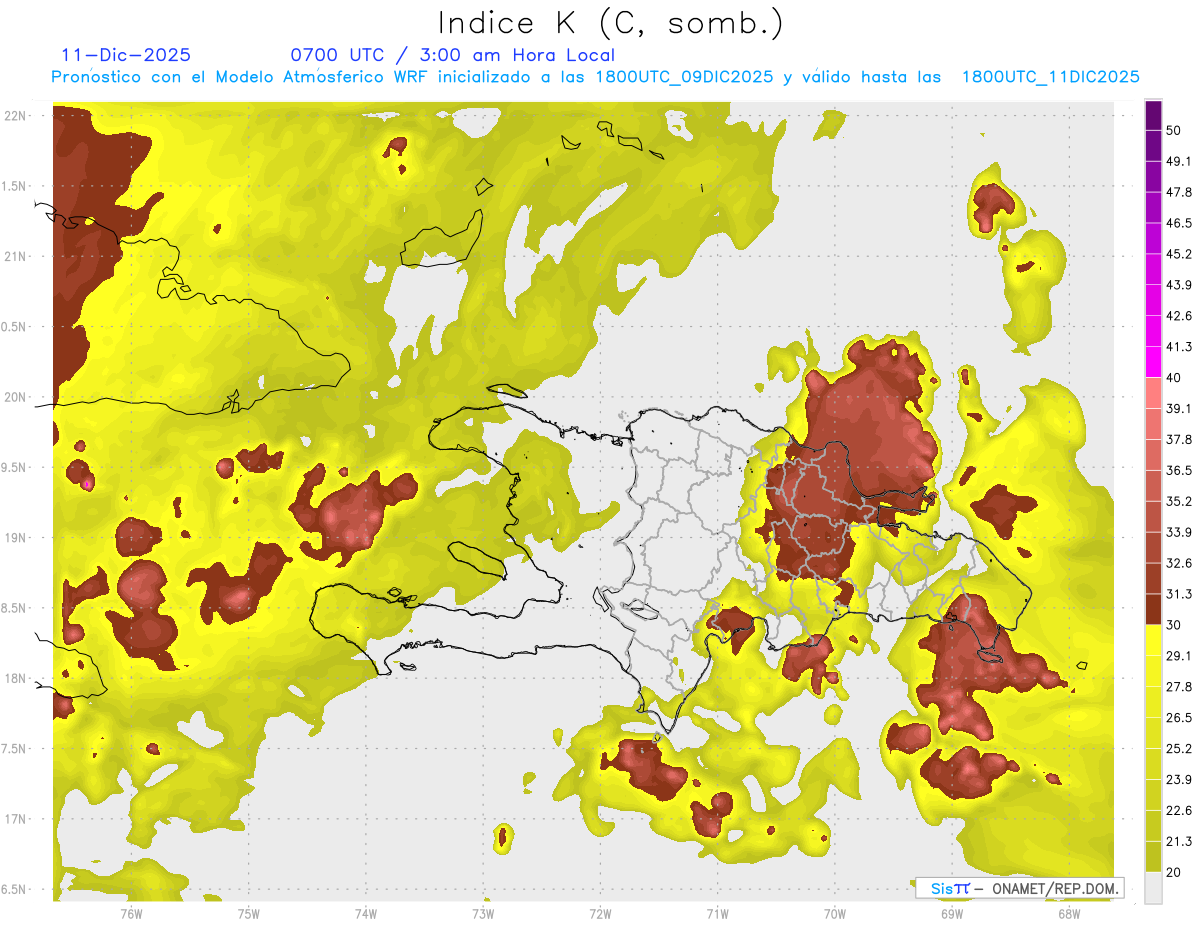Pick the dark brown swatch between 30 and 31.3
Viewport: 1200px width, 927px height.
click(x=1153, y=610)
